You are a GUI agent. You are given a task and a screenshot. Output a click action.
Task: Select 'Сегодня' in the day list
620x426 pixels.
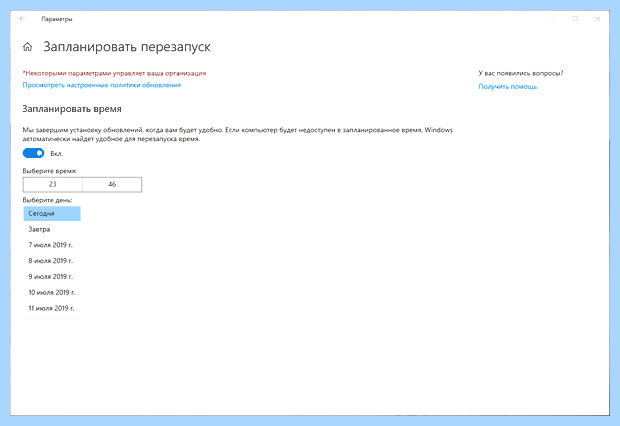pyautogui.click(x=52, y=214)
